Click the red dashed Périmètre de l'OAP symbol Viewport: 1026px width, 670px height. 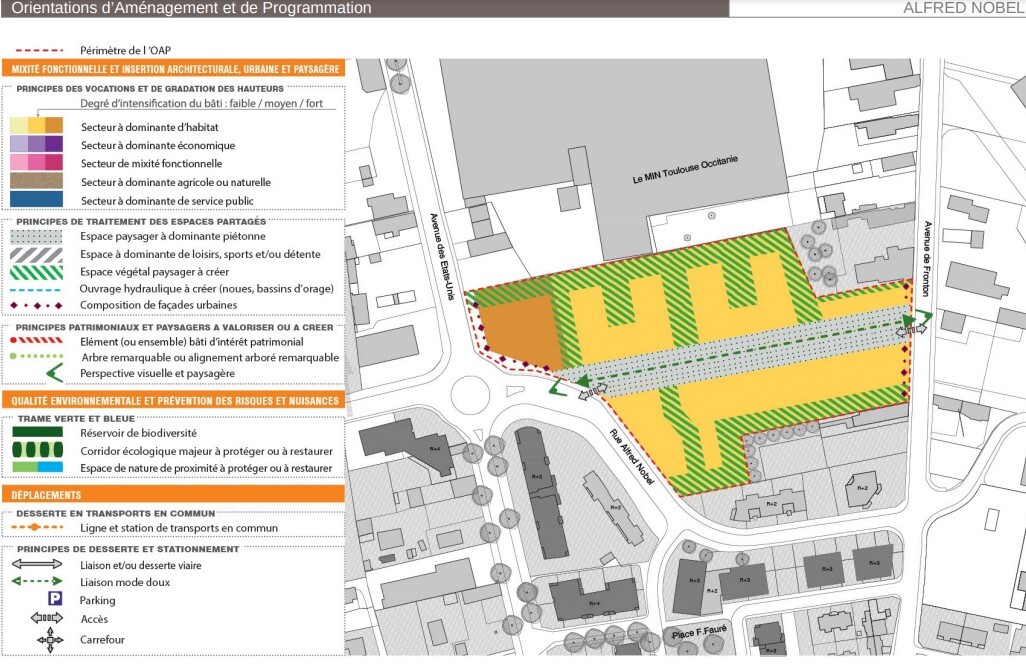(x=39, y=50)
